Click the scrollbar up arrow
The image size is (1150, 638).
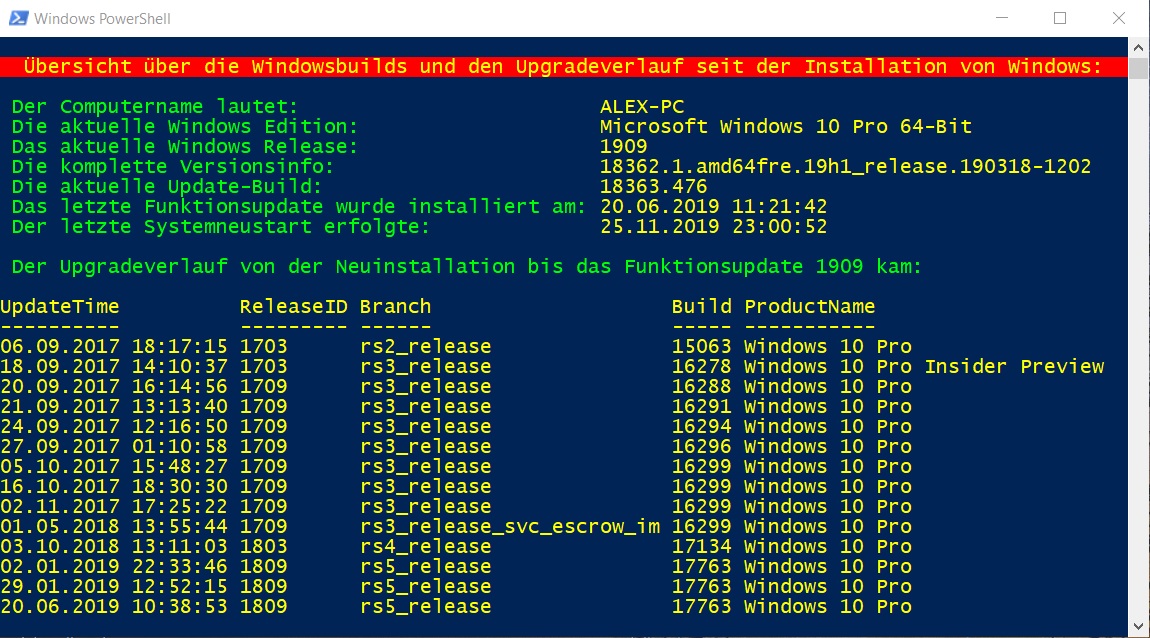(x=1138, y=48)
